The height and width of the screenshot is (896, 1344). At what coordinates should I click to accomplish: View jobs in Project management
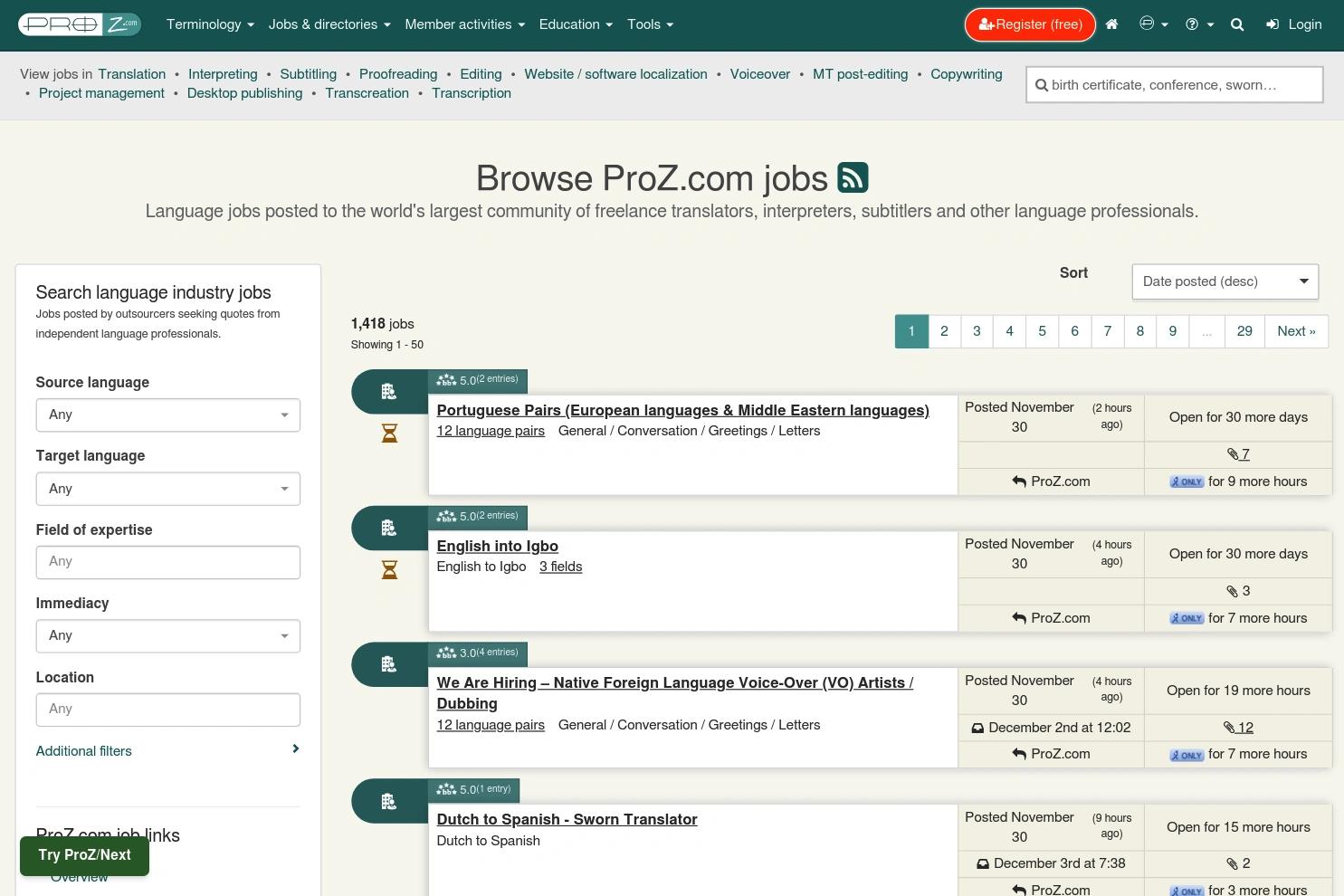[101, 93]
